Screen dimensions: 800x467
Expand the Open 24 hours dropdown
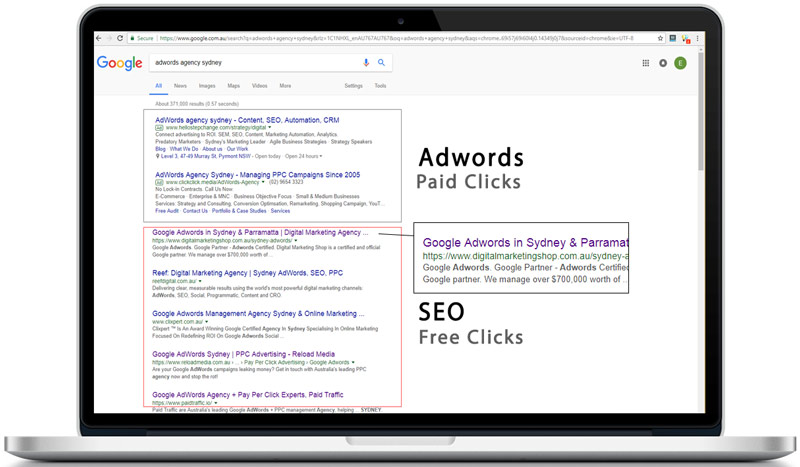pyautogui.click(x=320, y=156)
